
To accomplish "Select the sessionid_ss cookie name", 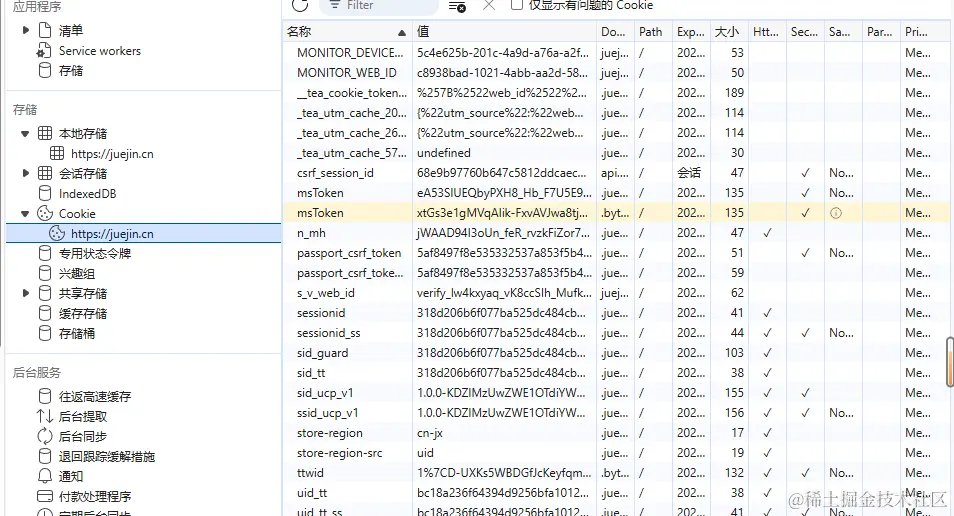I will 329,333.
